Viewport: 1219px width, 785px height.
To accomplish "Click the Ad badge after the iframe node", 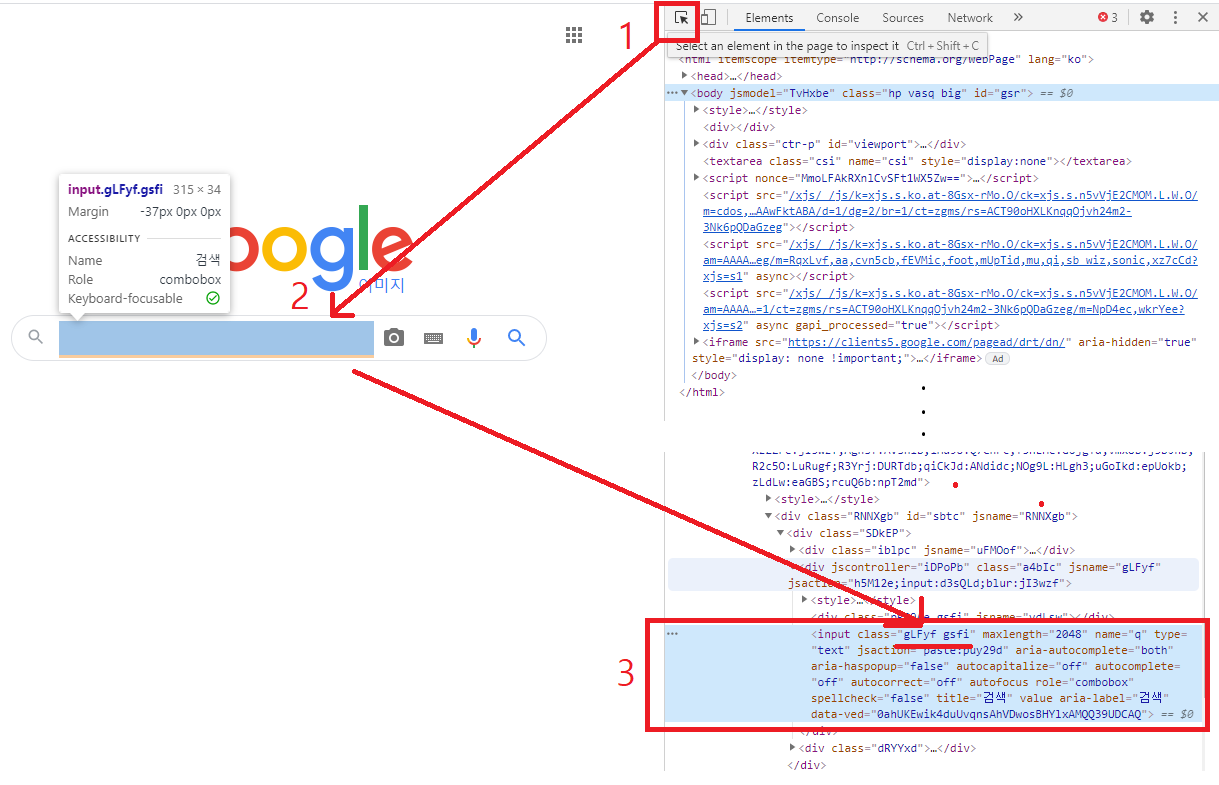I will click(x=997, y=359).
